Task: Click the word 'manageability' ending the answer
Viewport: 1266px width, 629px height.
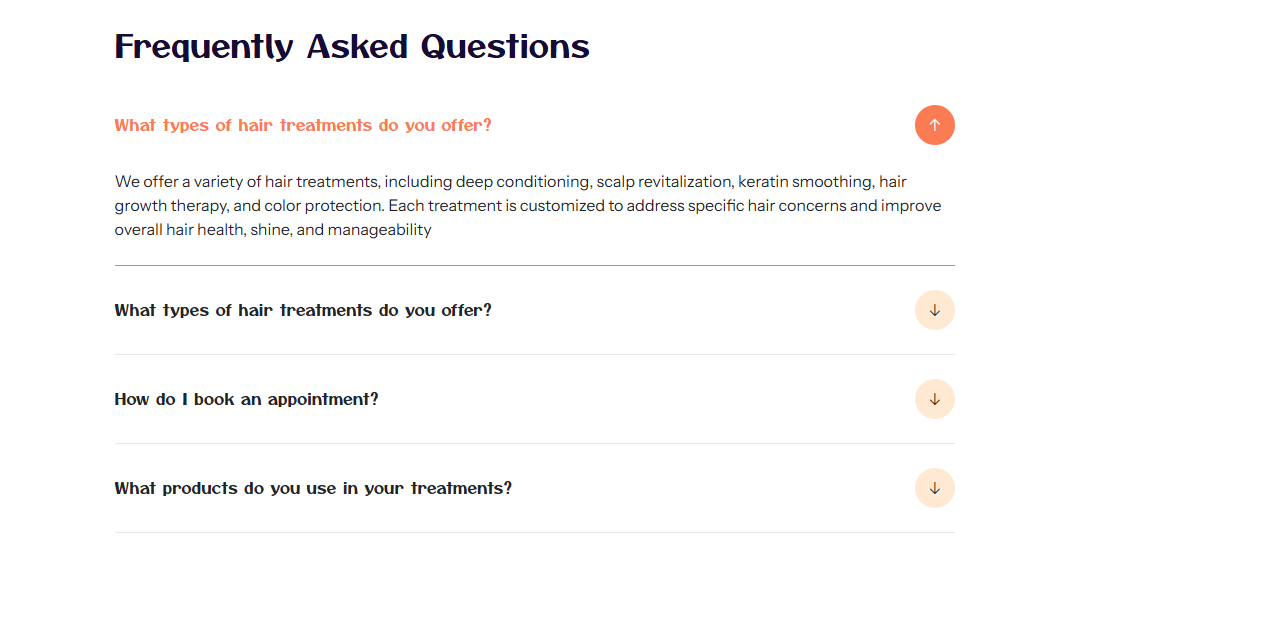Action: [x=379, y=230]
